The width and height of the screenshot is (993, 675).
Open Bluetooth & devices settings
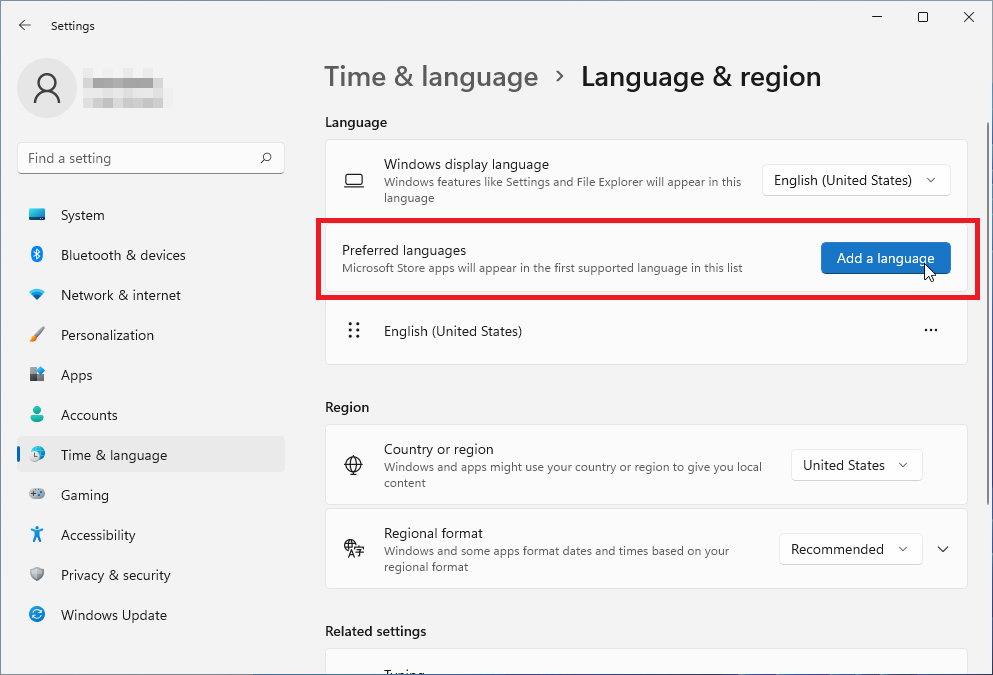point(151,255)
